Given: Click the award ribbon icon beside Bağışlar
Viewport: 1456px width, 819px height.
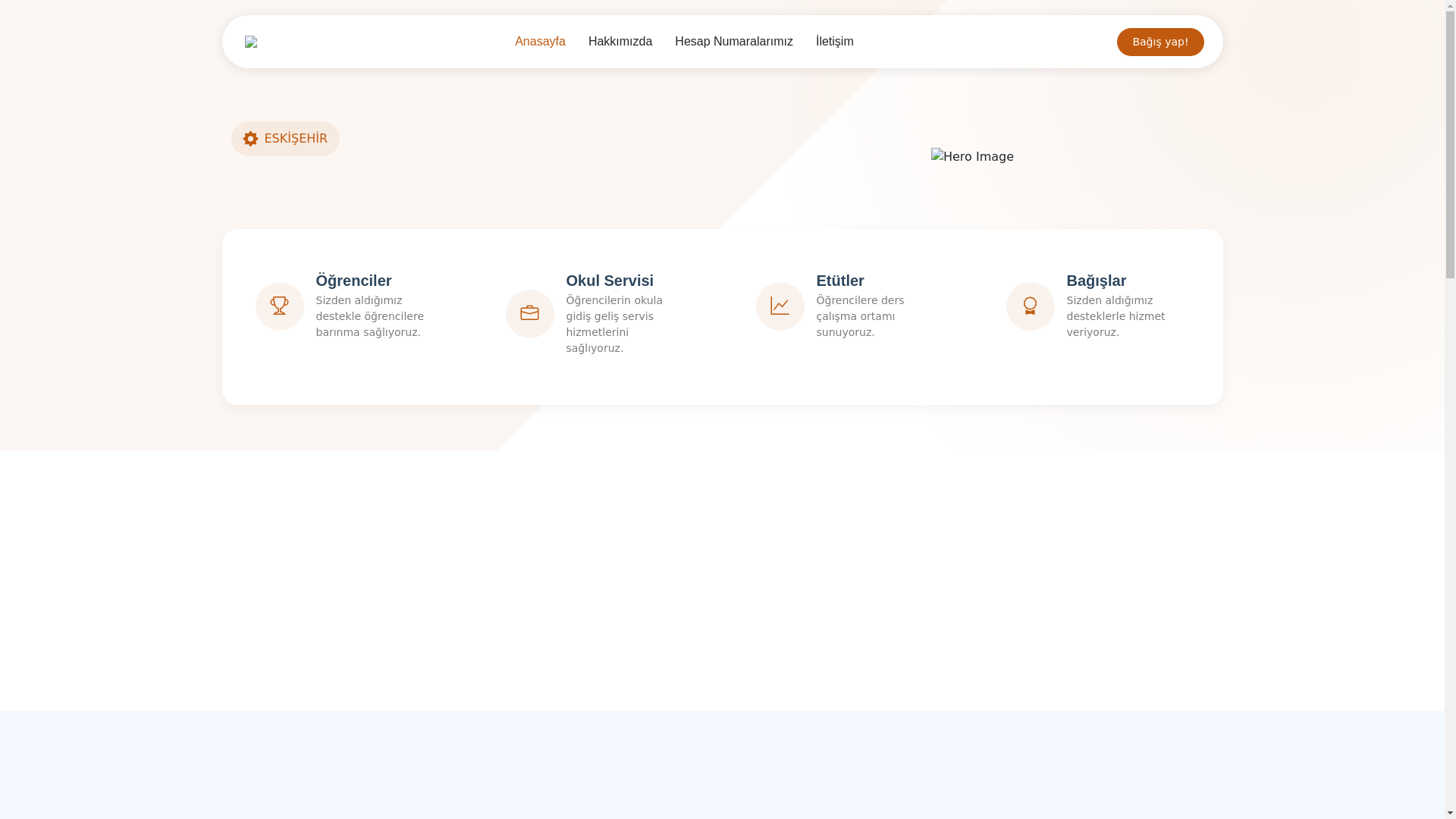Looking at the screenshot, I should click(x=1030, y=306).
